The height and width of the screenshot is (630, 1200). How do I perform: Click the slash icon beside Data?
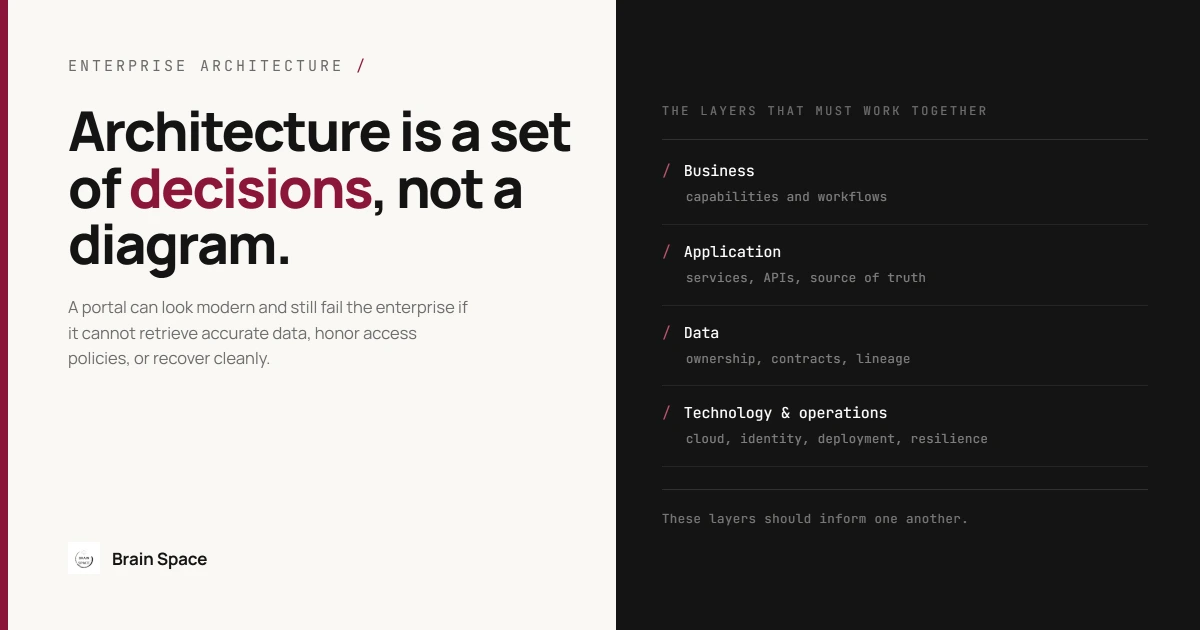[x=667, y=333]
